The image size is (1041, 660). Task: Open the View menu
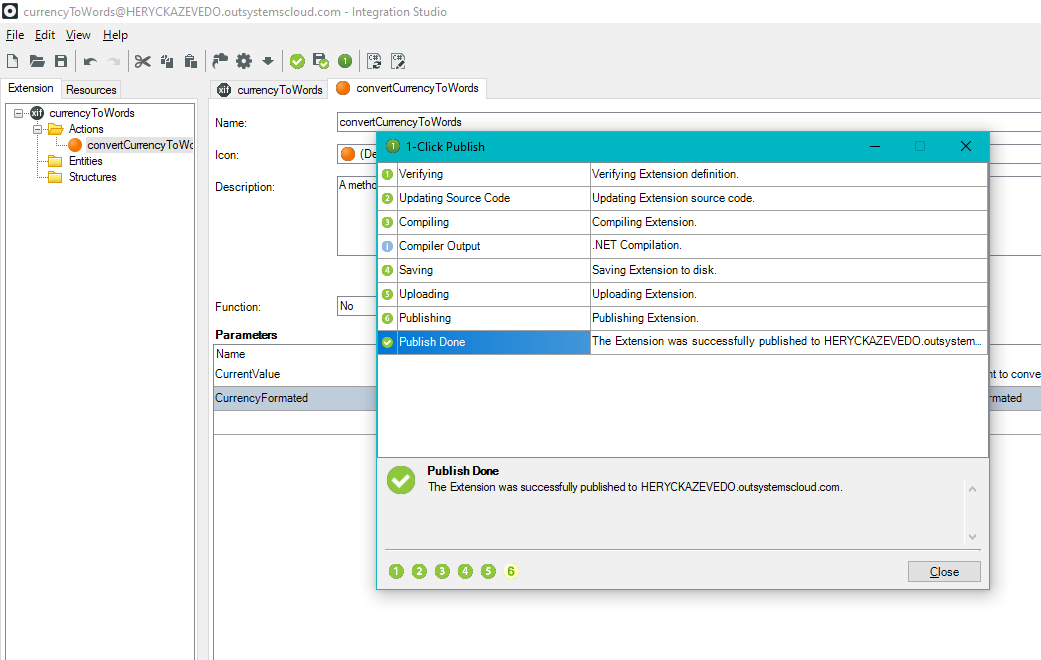[78, 34]
